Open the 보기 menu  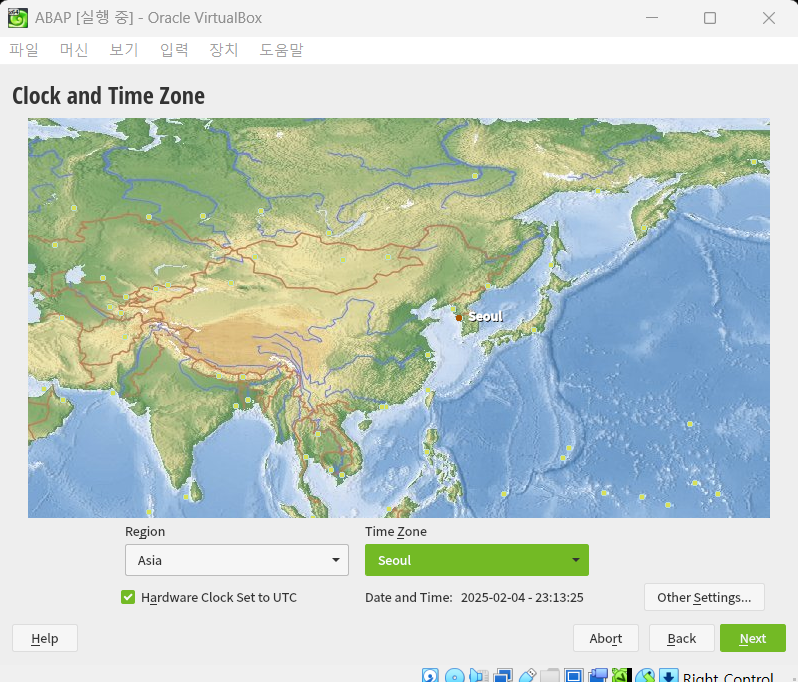124,50
